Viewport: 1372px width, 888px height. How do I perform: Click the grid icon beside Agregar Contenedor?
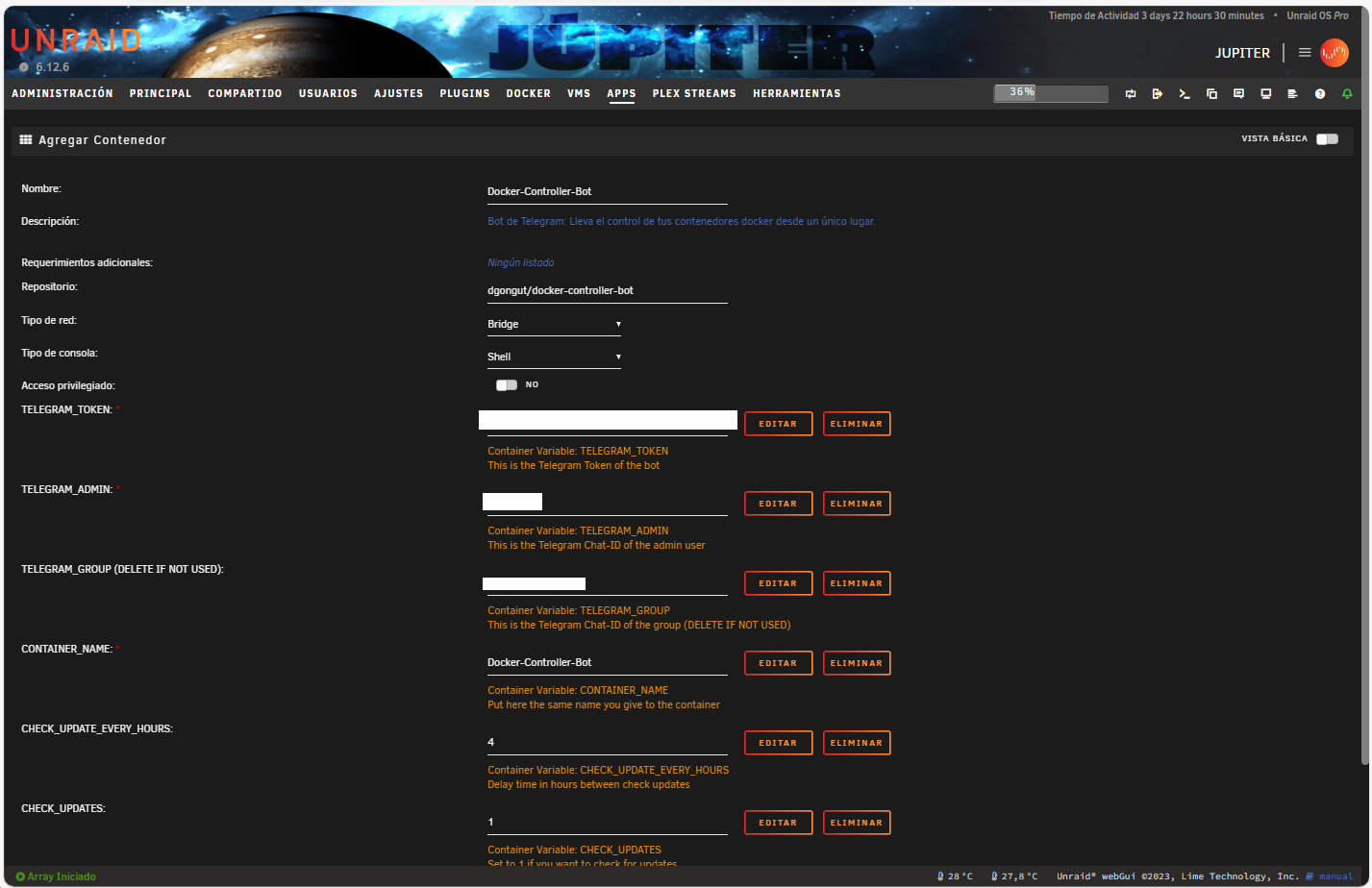pyautogui.click(x=26, y=139)
